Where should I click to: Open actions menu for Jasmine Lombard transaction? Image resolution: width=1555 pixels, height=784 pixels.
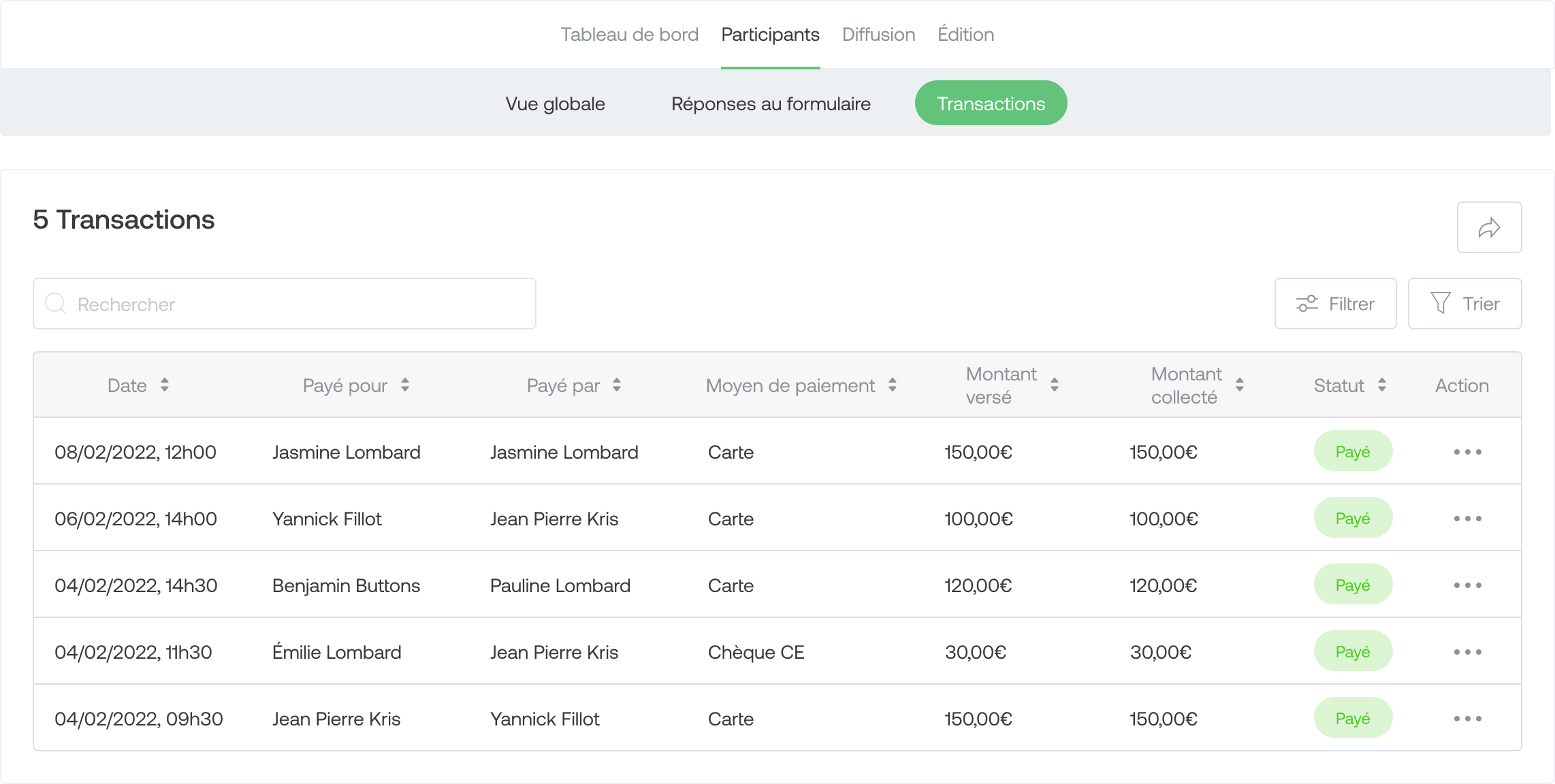pyautogui.click(x=1467, y=452)
